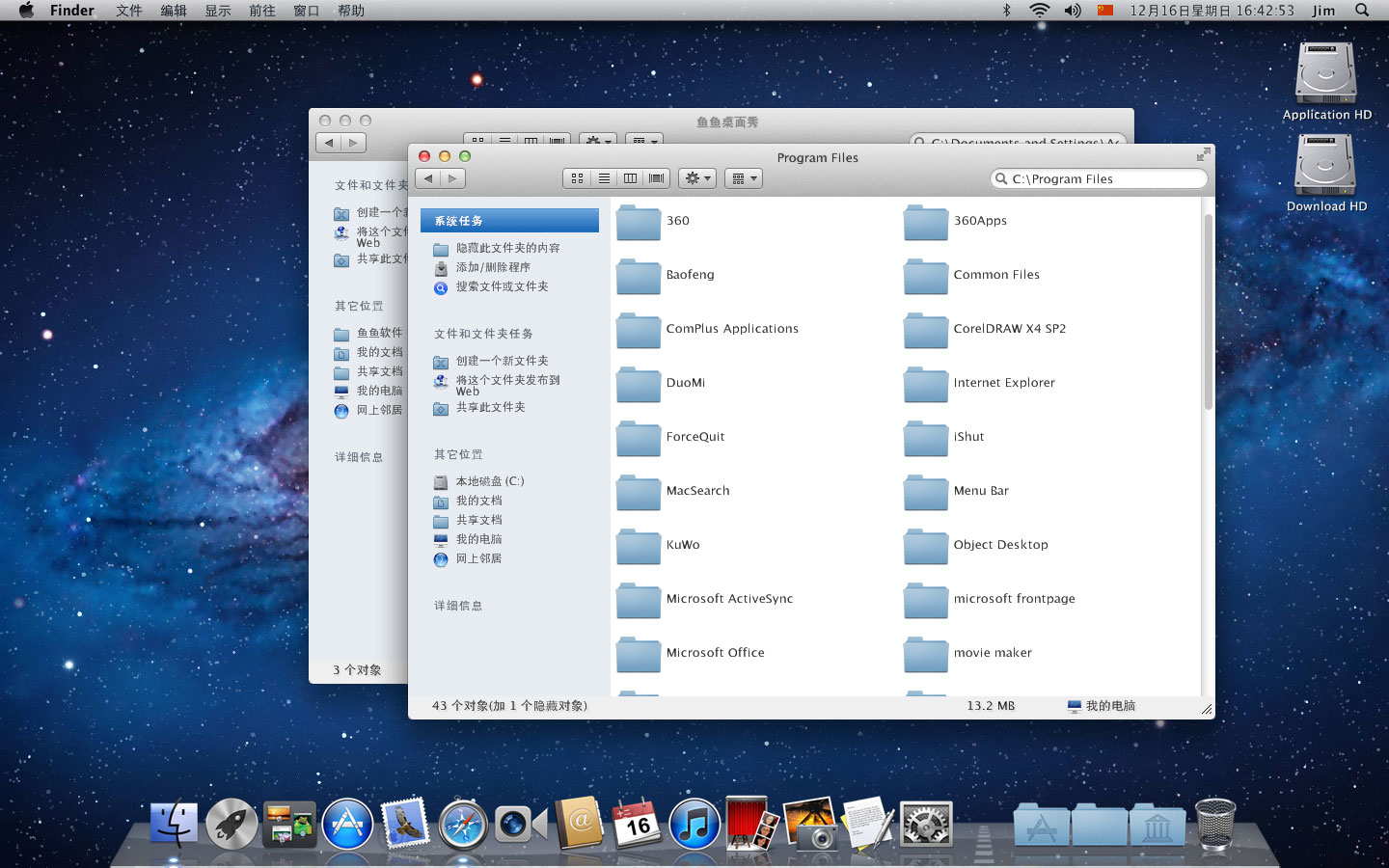Open Mail stamp icon in dock
The image size is (1389, 868).
[405, 823]
